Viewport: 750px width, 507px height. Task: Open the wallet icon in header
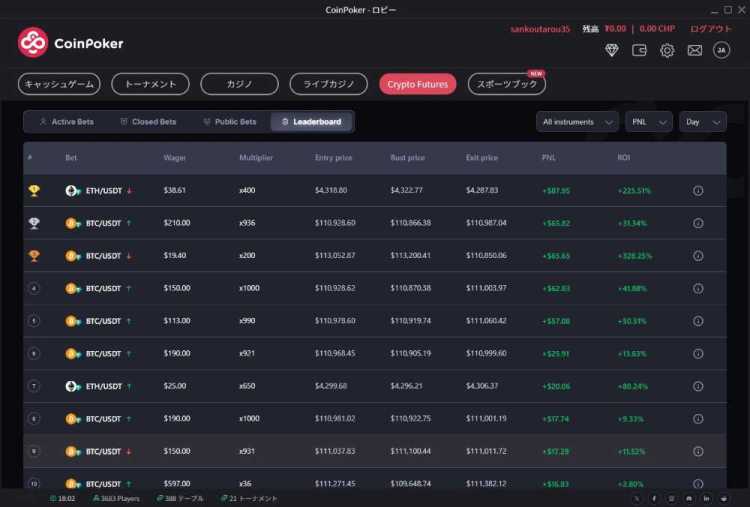[640, 50]
